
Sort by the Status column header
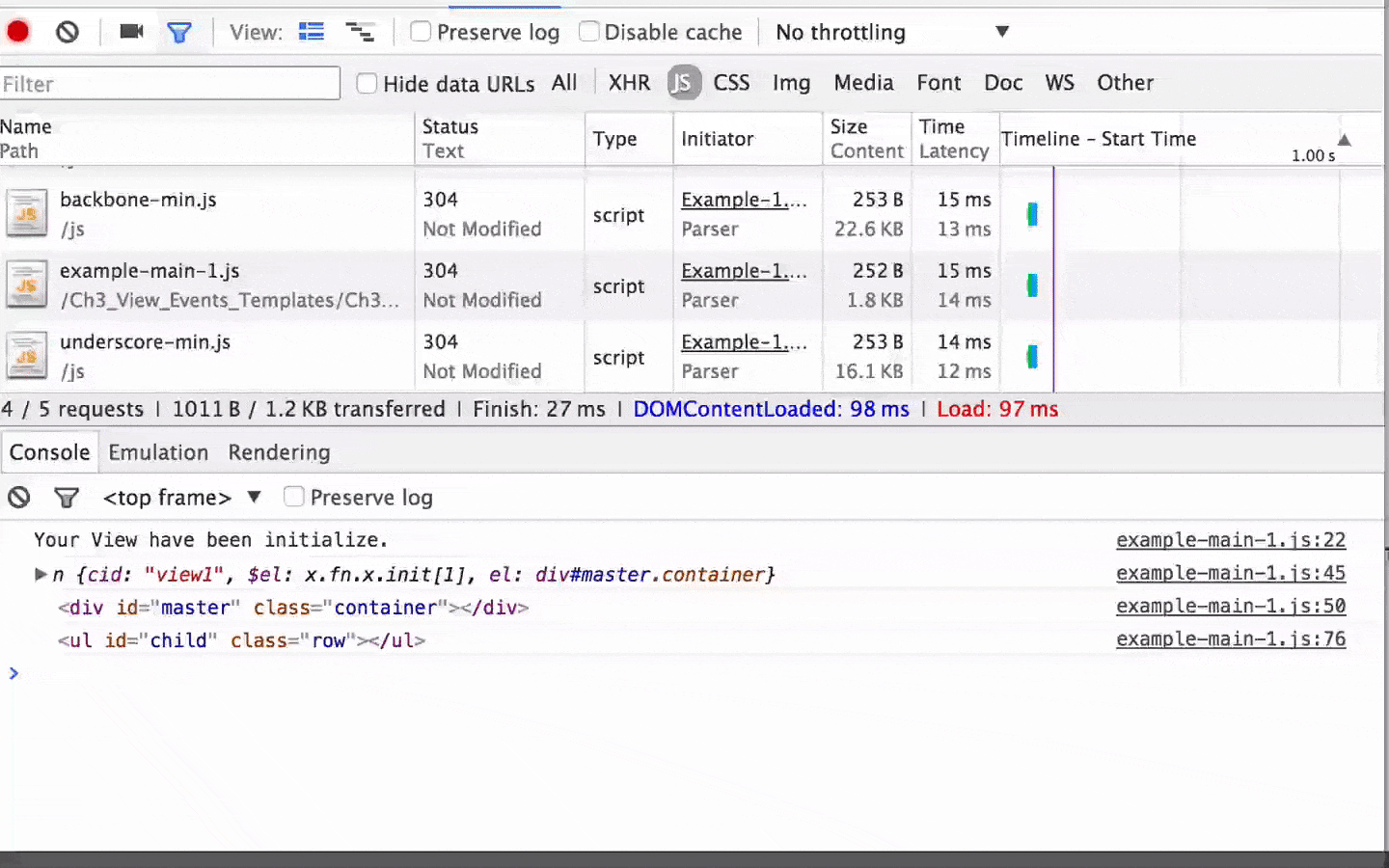(x=500, y=139)
